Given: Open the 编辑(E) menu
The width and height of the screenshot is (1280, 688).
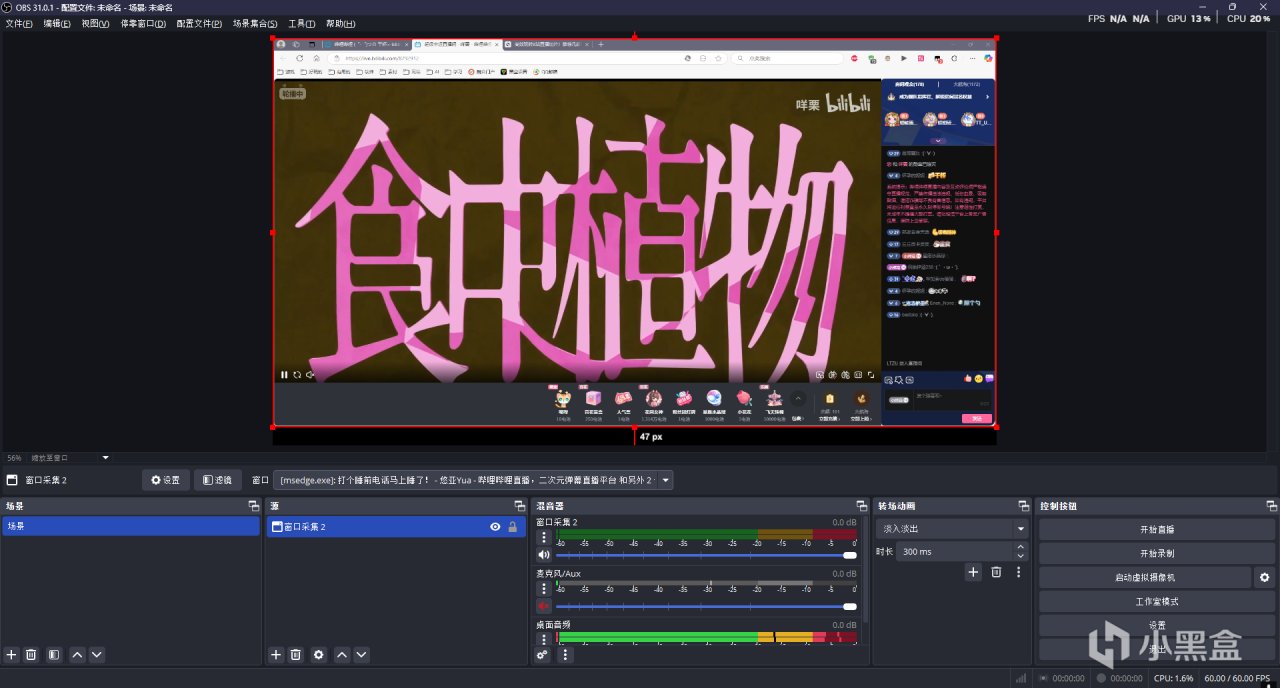Looking at the screenshot, I should point(57,23).
